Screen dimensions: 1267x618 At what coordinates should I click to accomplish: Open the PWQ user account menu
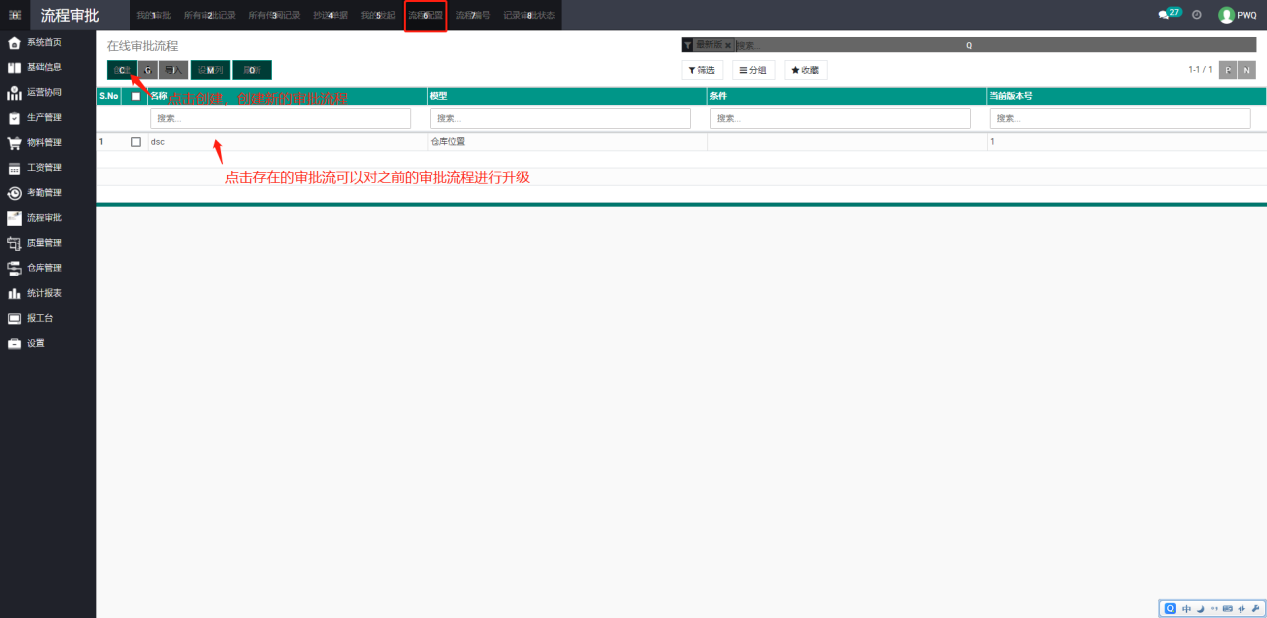pyautogui.click(x=1237, y=15)
